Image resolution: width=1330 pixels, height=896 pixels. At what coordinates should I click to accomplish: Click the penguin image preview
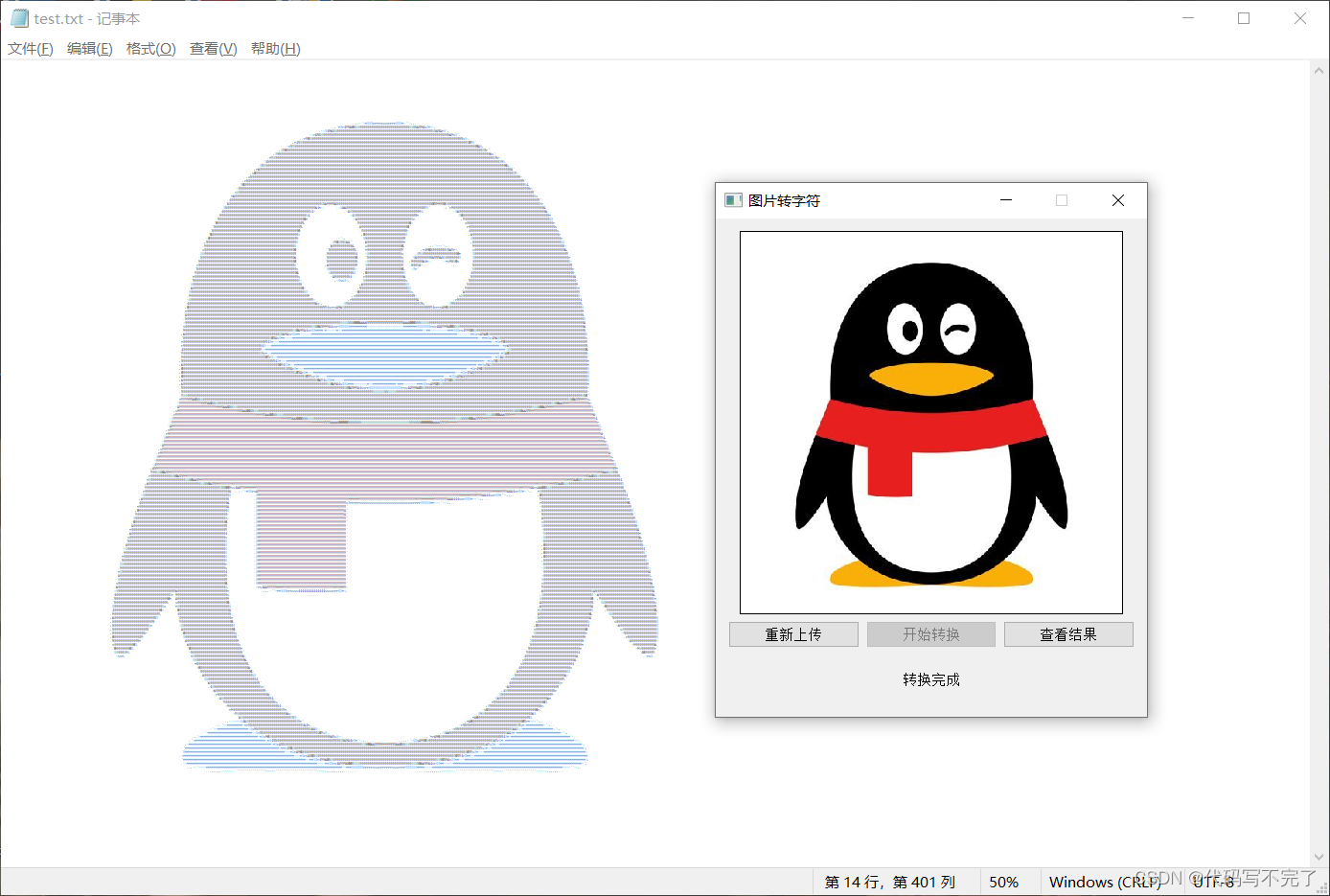coord(931,423)
